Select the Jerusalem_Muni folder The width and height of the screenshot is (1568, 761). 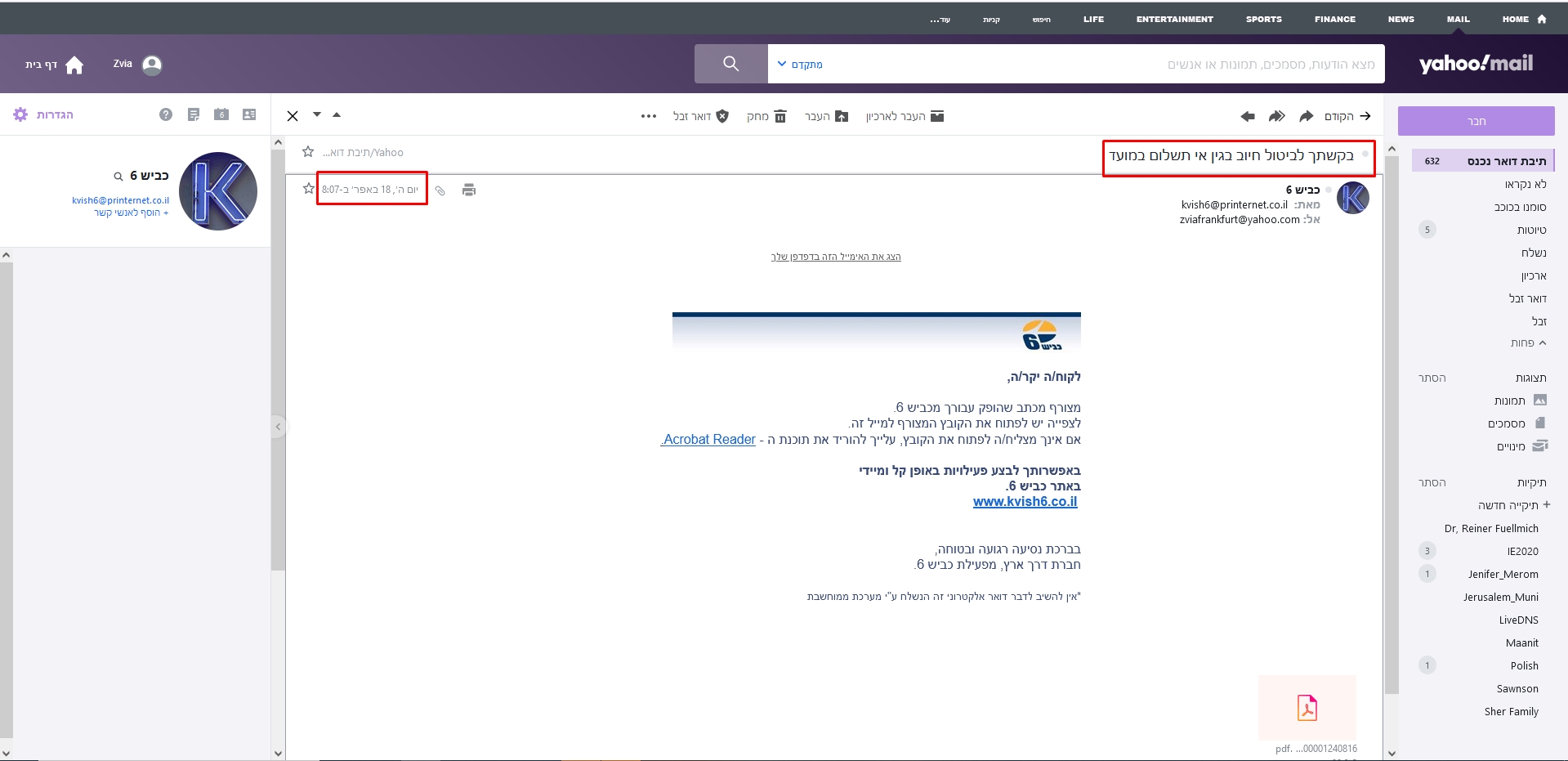point(1500,597)
